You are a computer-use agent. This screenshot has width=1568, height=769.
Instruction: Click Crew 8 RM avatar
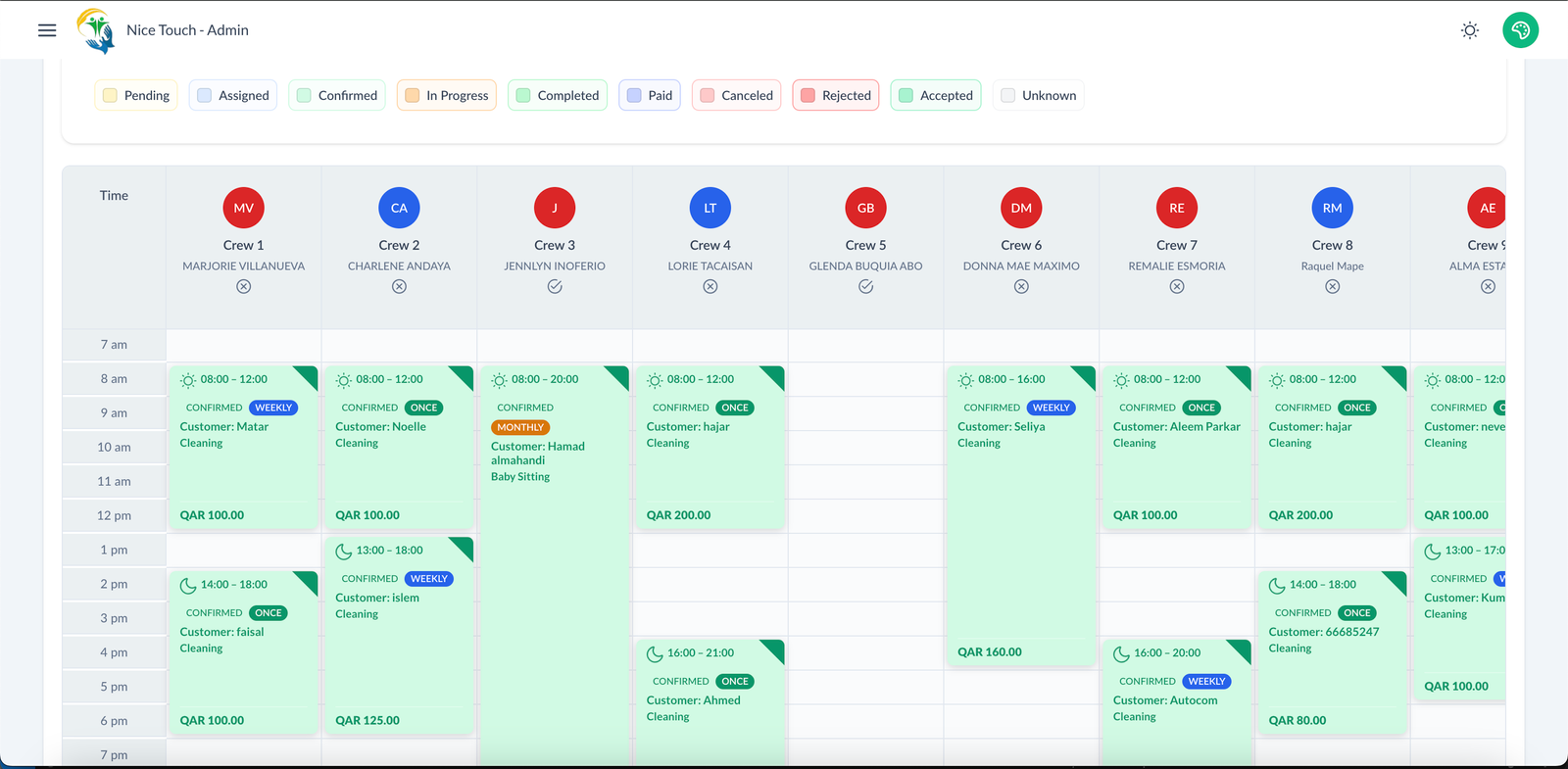coord(1332,208)
